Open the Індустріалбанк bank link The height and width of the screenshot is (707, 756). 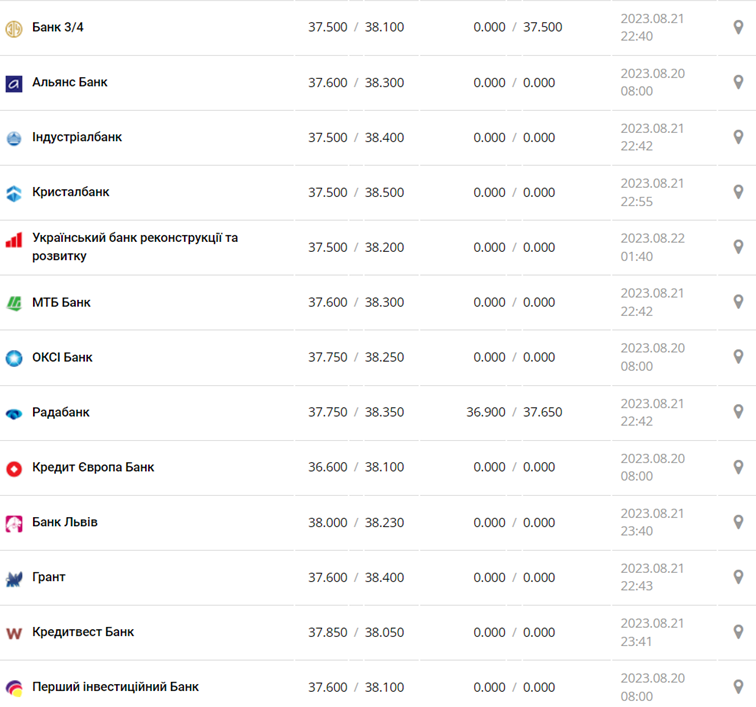tap(77, 137)
